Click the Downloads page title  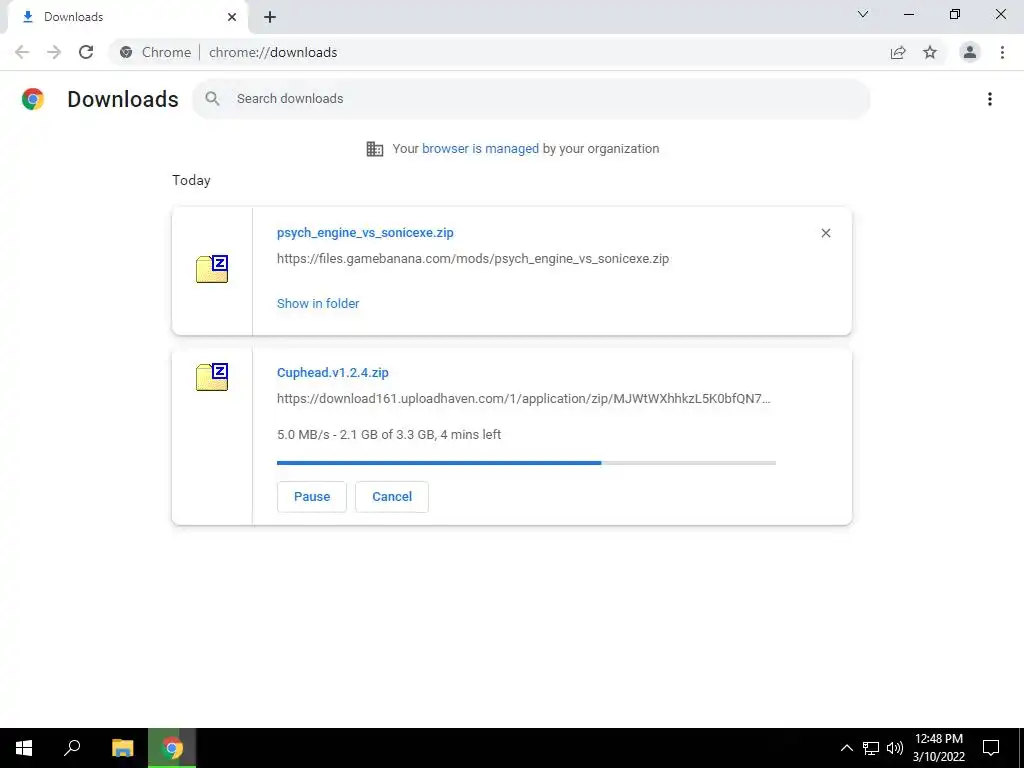point(123,99)
